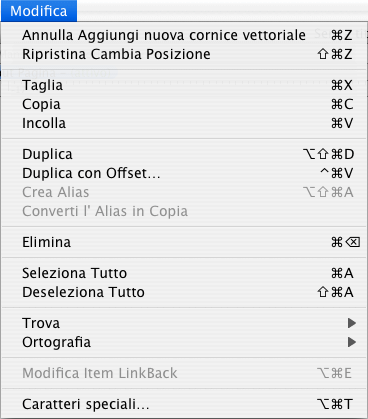Choose Deseleziona Tutto
The image size is (368, 419).
click(184, 292)
